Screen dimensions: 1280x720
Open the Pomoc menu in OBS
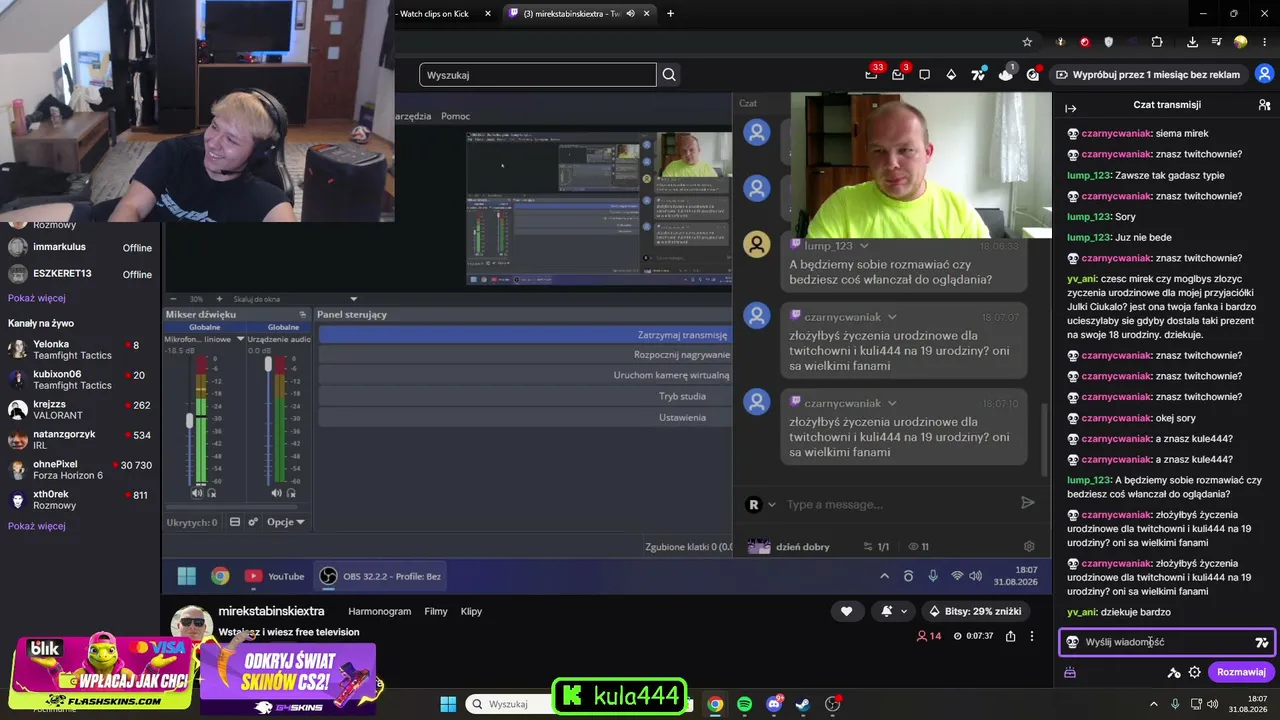[455, 116]
